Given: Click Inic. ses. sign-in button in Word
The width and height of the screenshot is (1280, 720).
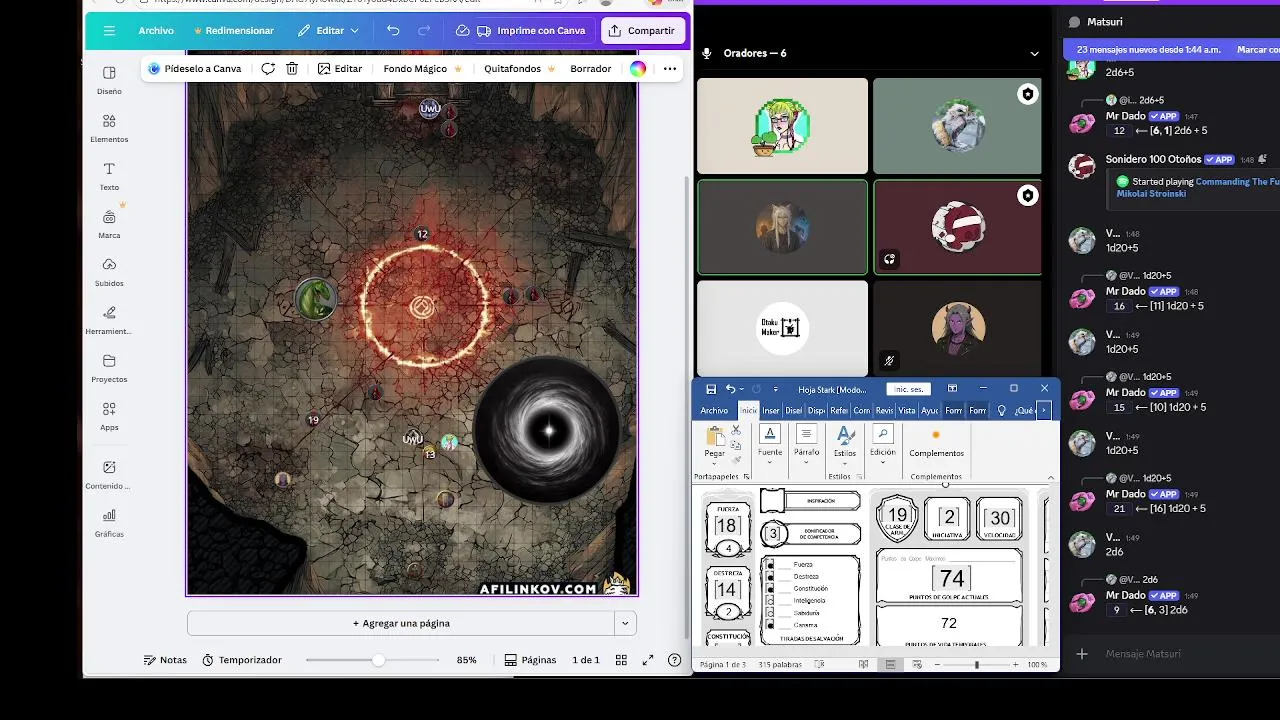Looking at the screenshot, I should (x=909, y=389).
